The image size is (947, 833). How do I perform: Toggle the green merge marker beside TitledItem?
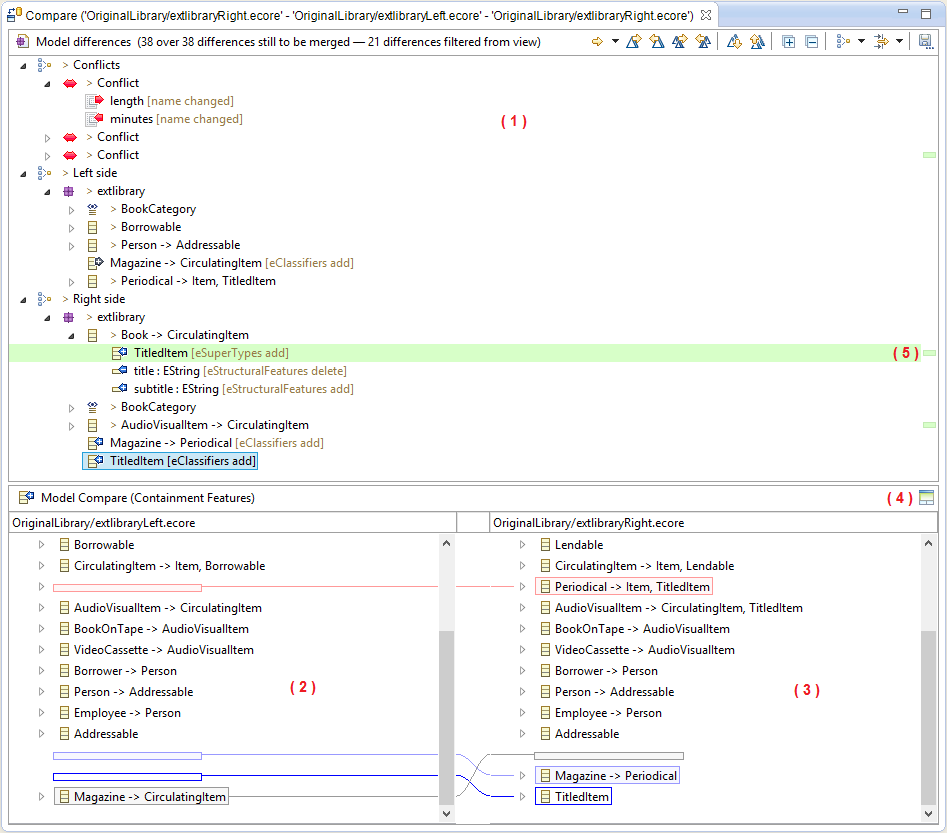(930, 352)
